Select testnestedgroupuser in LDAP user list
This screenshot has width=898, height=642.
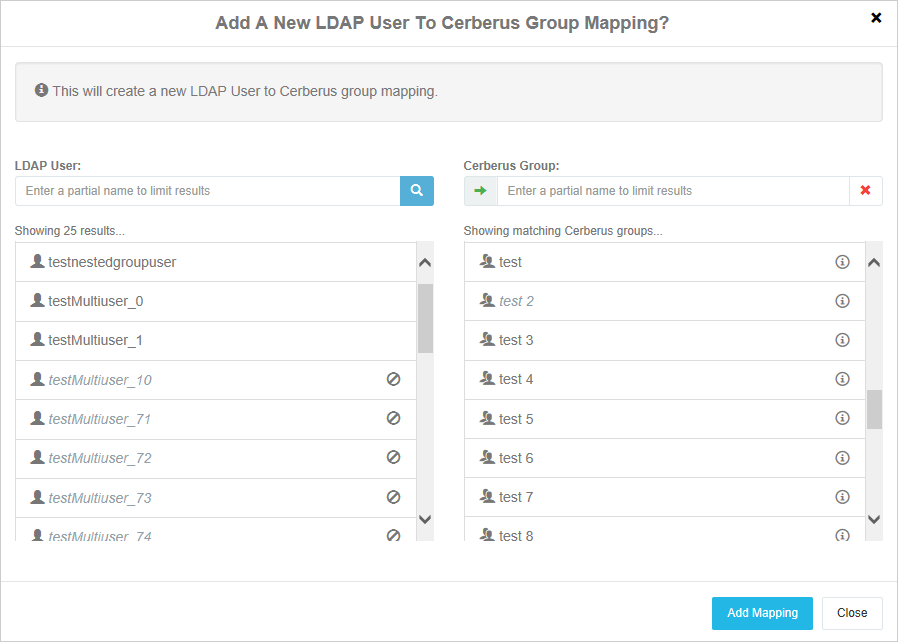(x=216, y=262)
